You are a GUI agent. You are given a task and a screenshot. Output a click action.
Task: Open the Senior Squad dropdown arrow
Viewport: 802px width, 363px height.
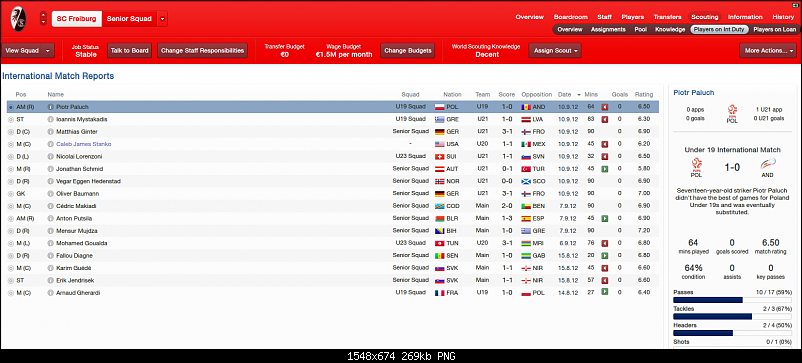(162, 19)
